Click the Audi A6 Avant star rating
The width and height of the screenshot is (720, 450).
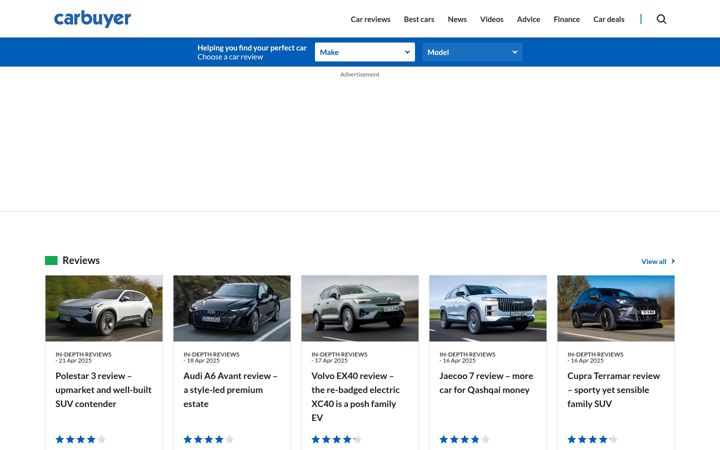(208, 439)
